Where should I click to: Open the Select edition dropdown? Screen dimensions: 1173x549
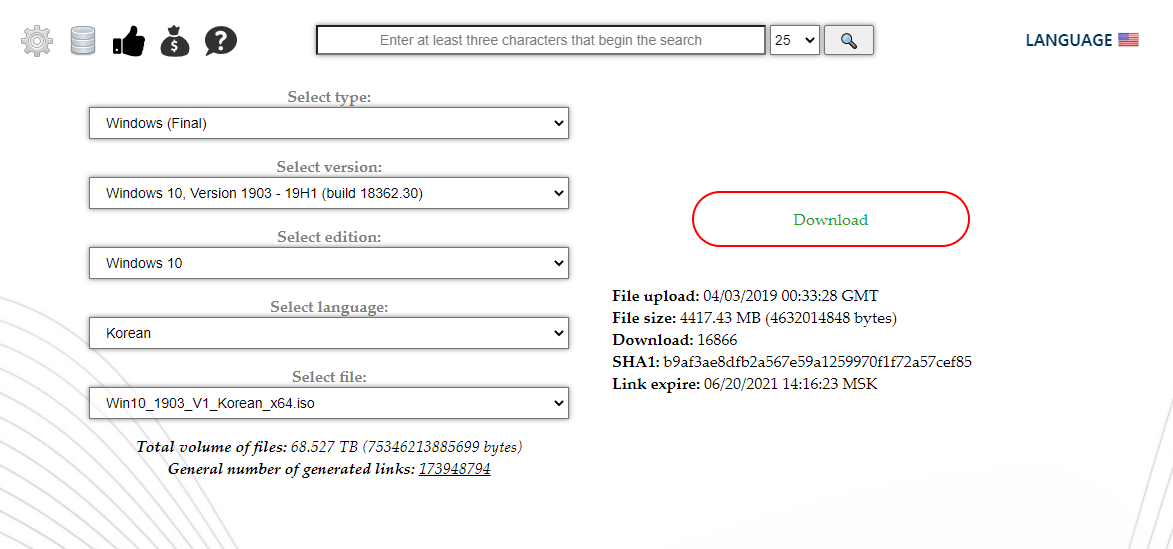tap(328, 263)
